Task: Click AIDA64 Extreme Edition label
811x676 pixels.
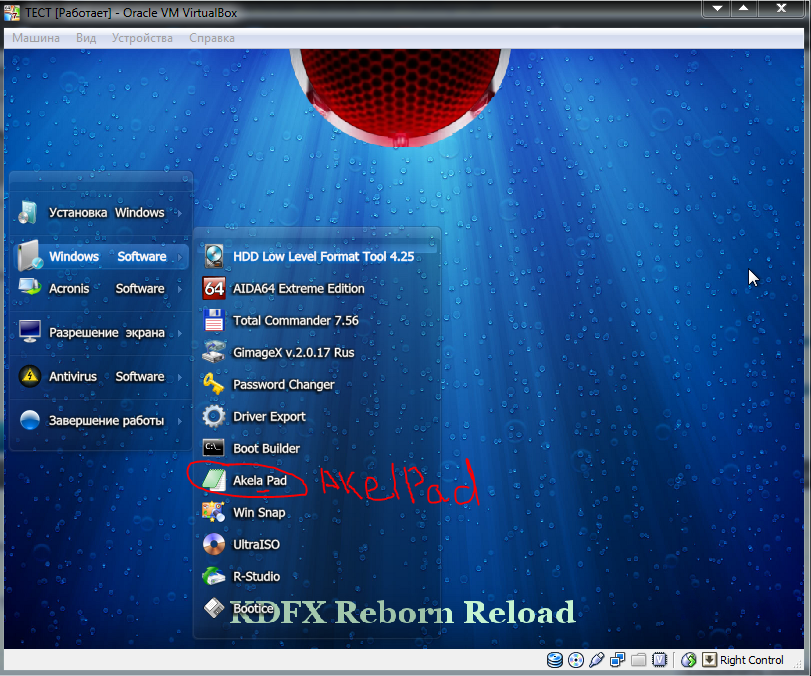Action: (298, 289)
